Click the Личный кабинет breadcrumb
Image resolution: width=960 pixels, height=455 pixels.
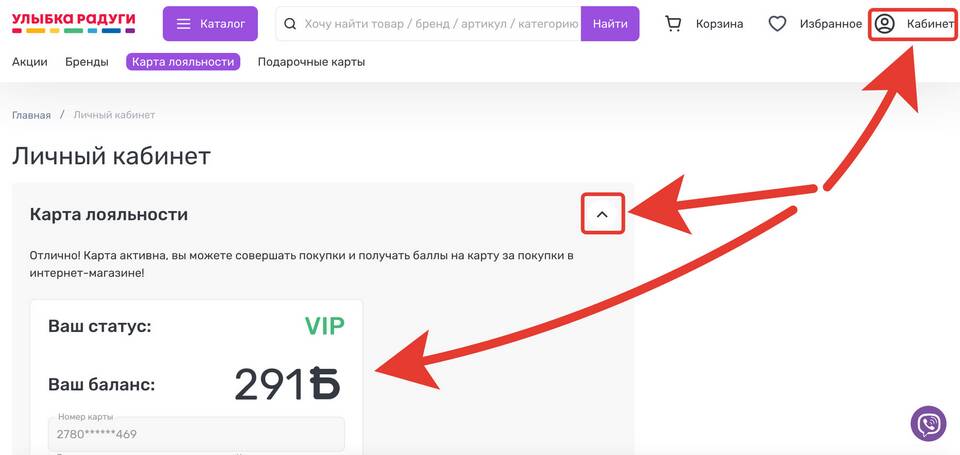pyautogui.click(x=114, y=115)
